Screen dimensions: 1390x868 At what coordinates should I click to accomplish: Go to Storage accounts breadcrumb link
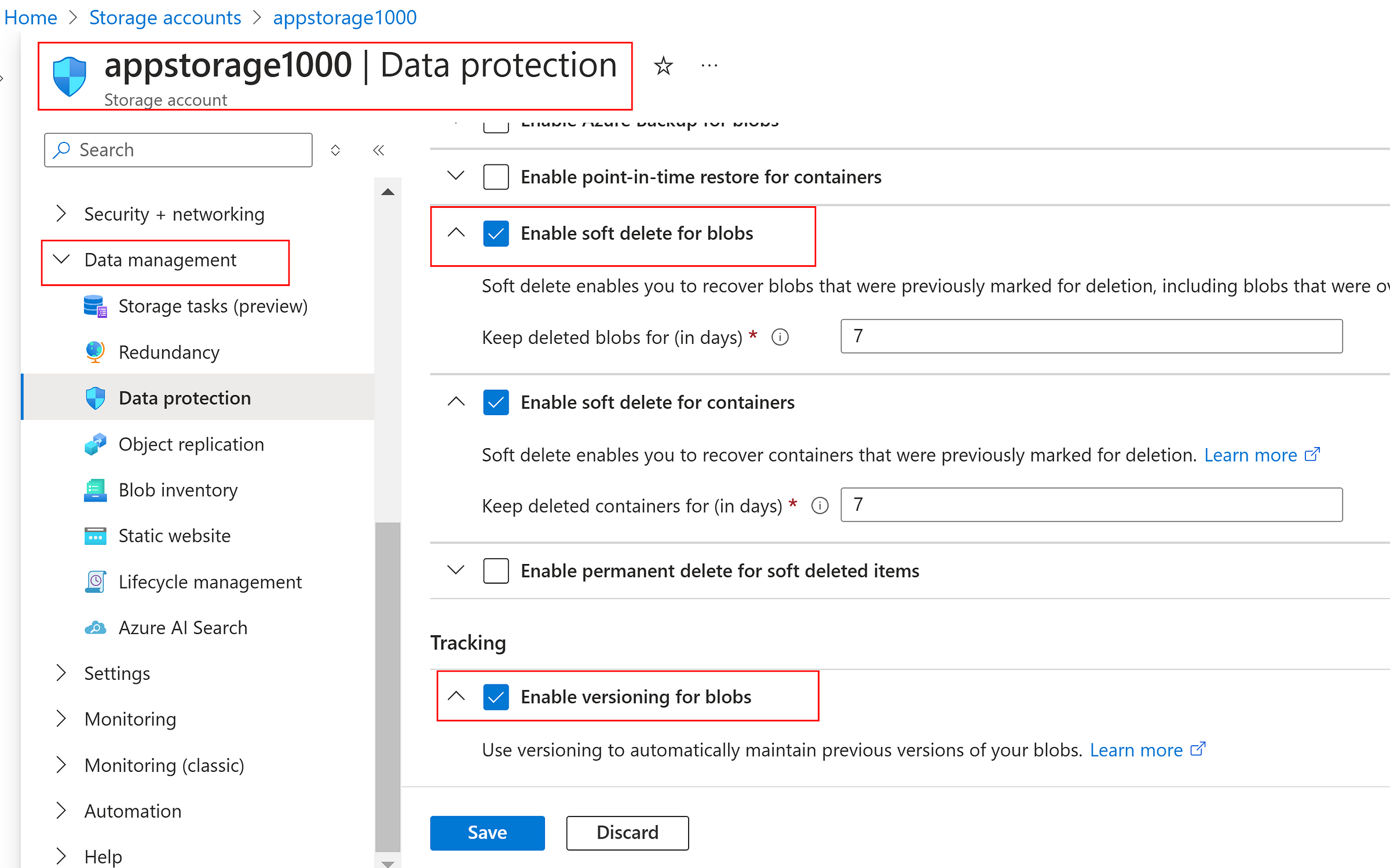pos(165,17)
